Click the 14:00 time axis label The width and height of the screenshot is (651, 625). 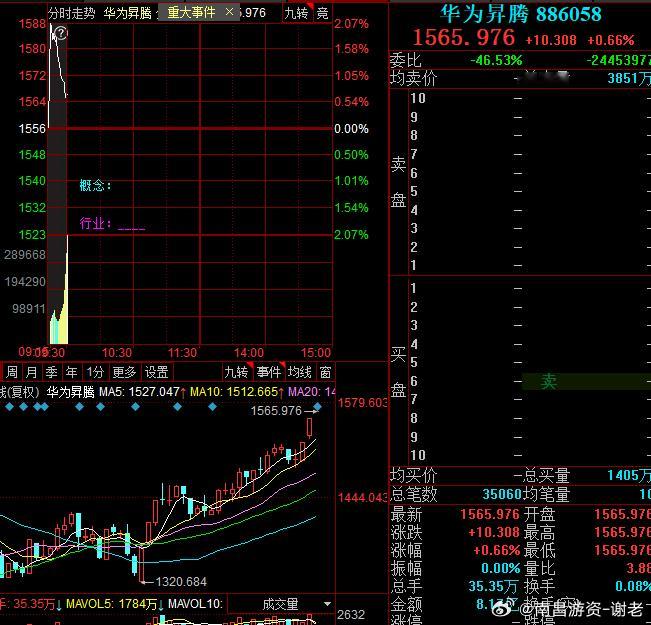point(248,353)
